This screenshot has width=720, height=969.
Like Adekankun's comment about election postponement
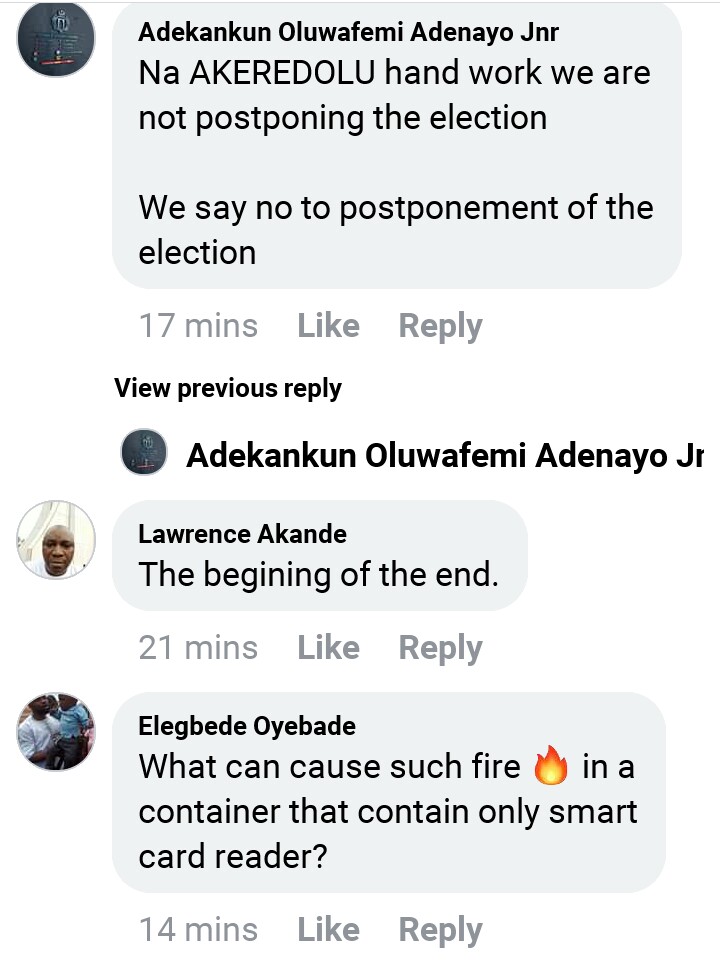pyautogui.click(x=328, y=326)
